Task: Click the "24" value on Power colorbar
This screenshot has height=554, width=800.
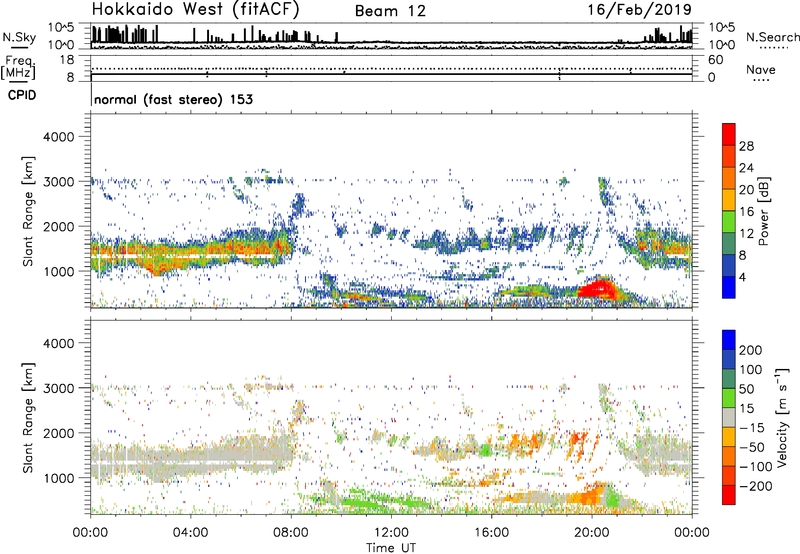Action: point(746,168)
